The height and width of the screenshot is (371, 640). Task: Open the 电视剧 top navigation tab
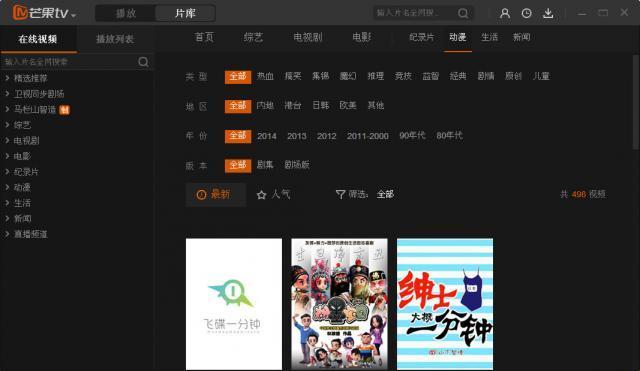pyautogui.click(x=308, y=38)
